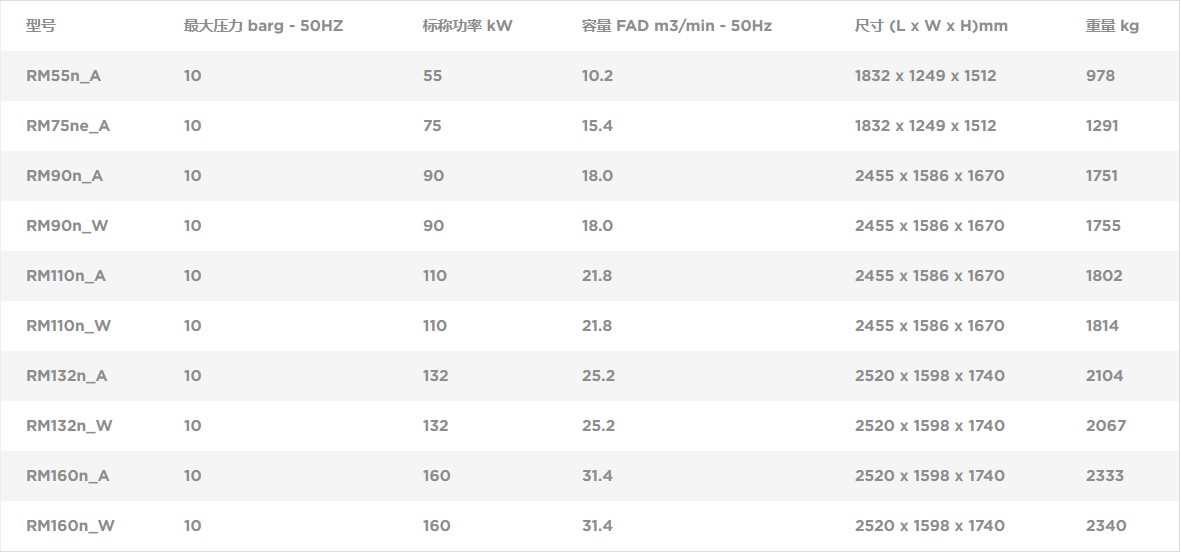Click the RM110n_W row label
The image size is (1181, 553).
coord(69,325)
